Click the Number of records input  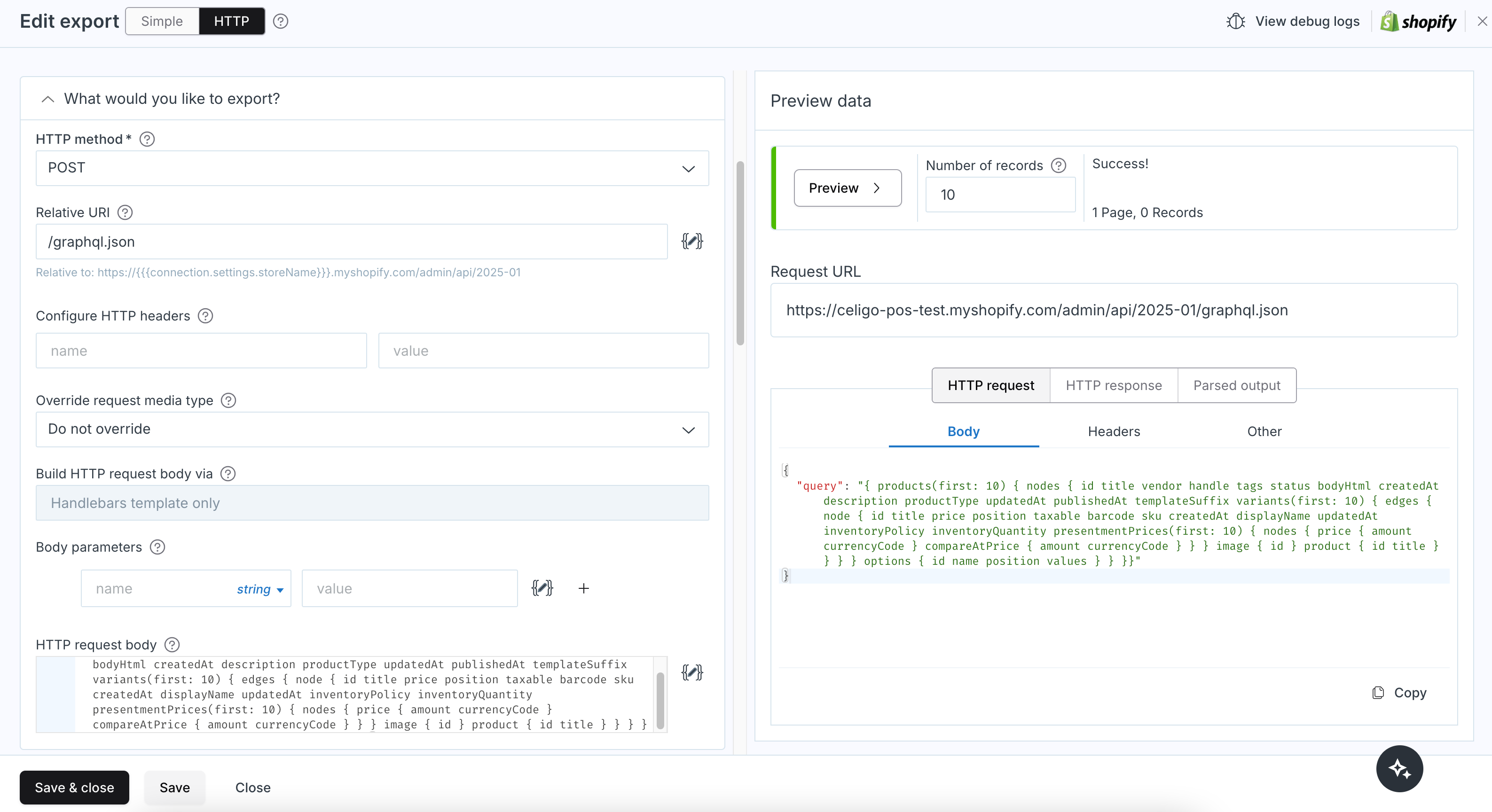(1000, 195)
